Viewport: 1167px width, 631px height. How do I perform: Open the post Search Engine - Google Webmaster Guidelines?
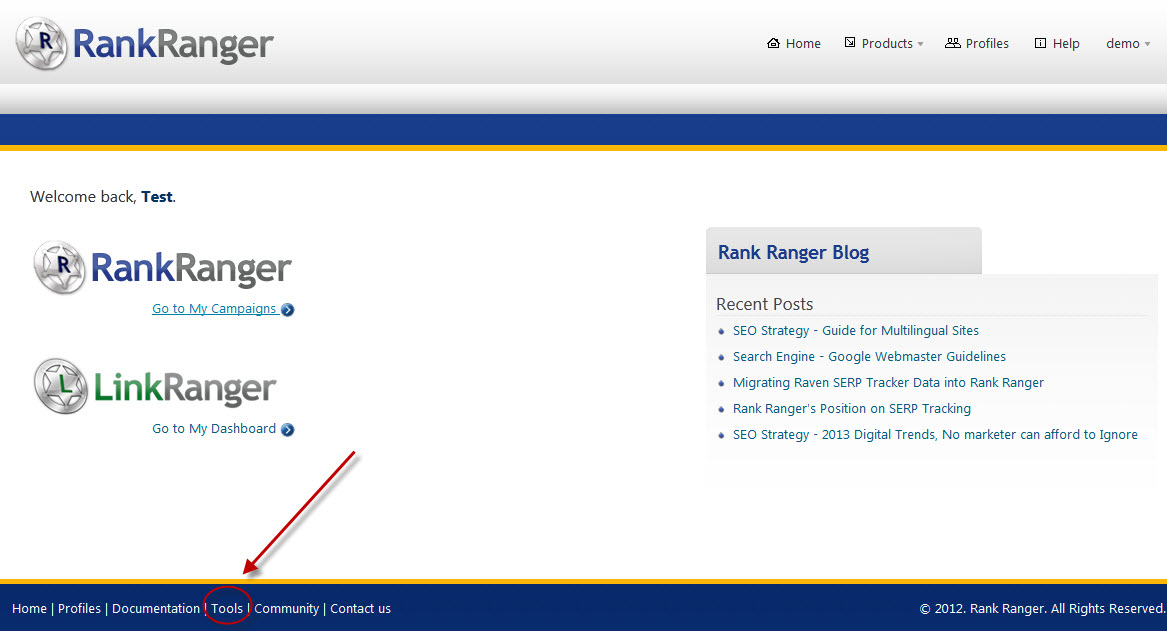869,356
